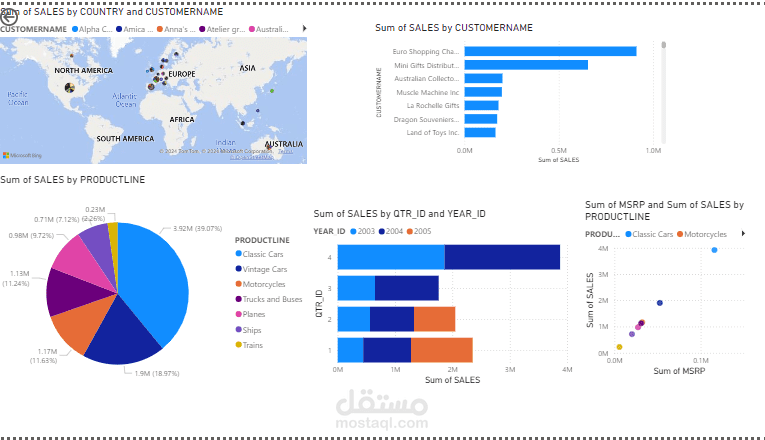Select Amica legend entry on map

134,29
